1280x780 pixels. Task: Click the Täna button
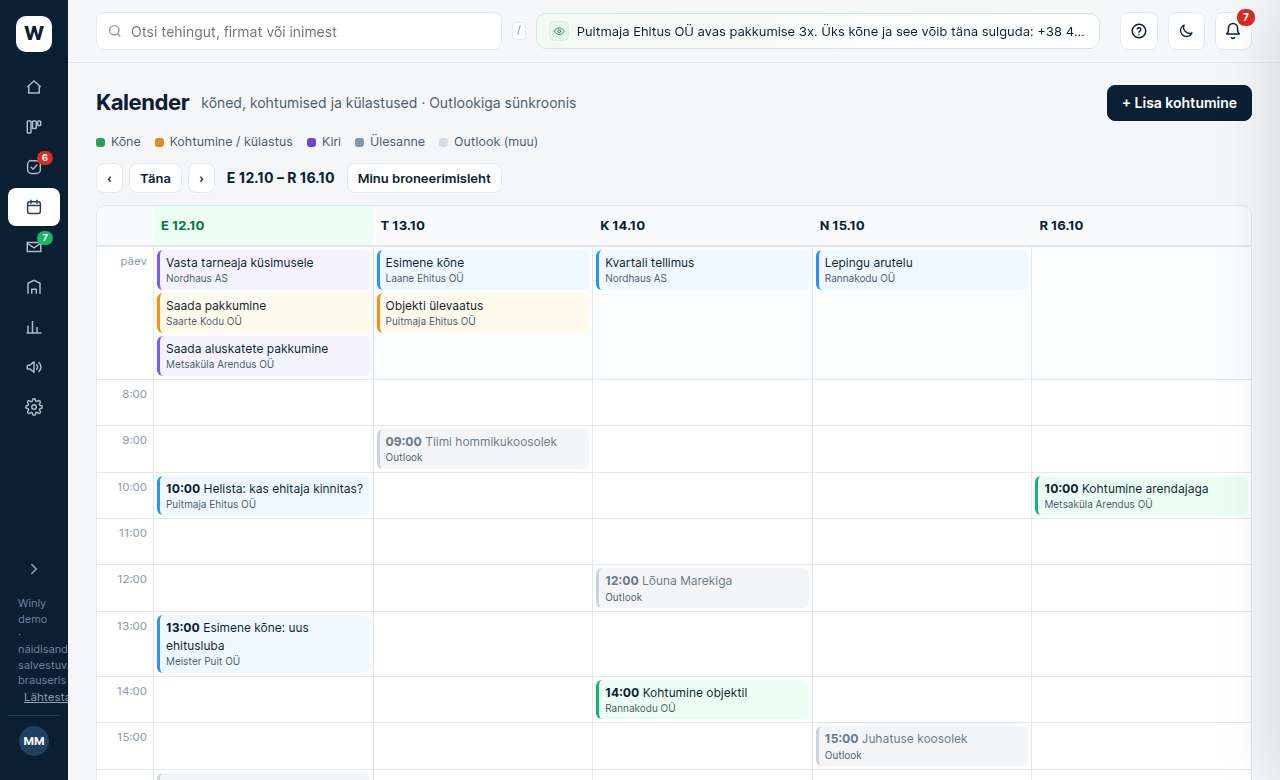coord(155,178)
